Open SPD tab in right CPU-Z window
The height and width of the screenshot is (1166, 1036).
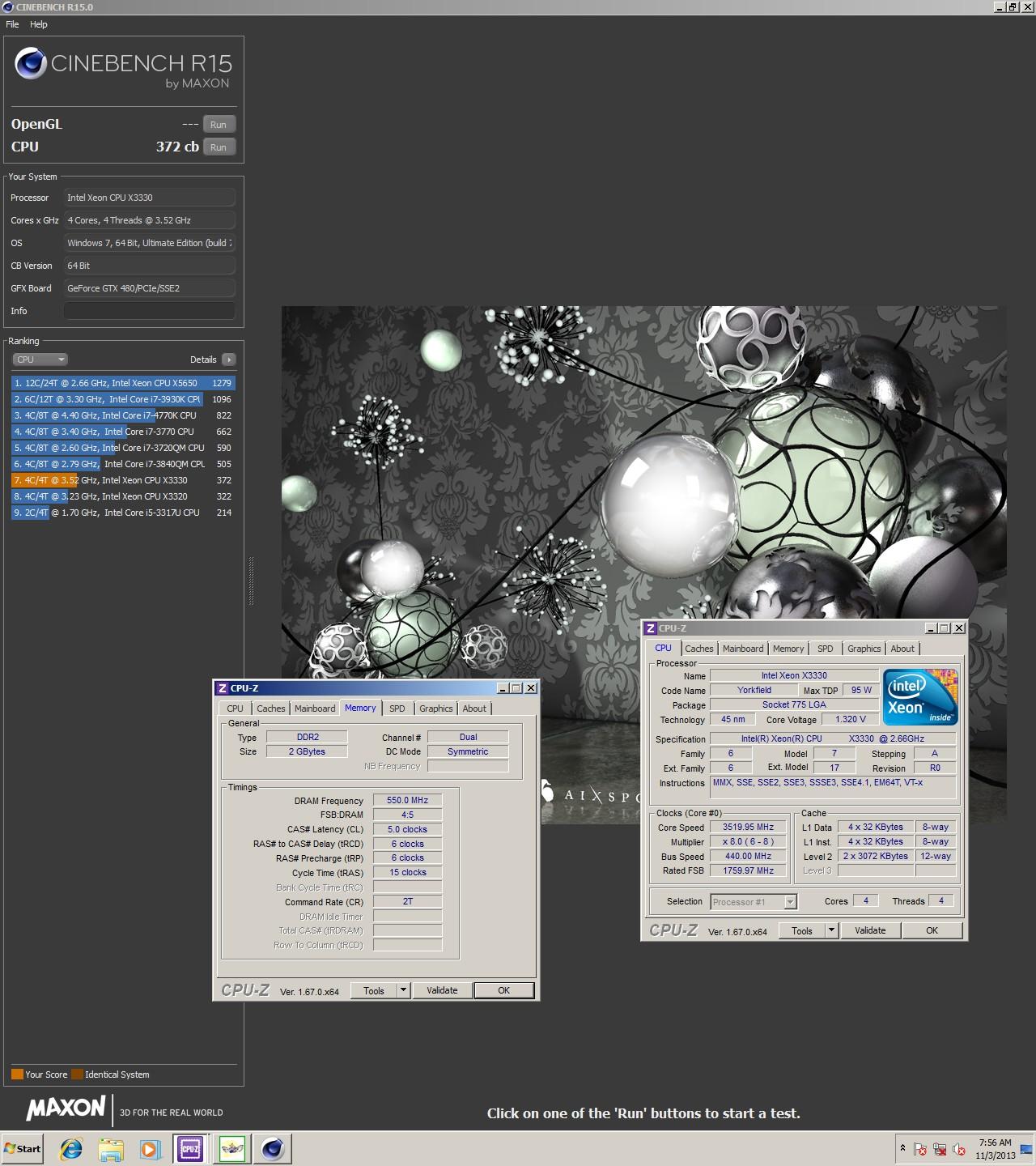(825, 649)
